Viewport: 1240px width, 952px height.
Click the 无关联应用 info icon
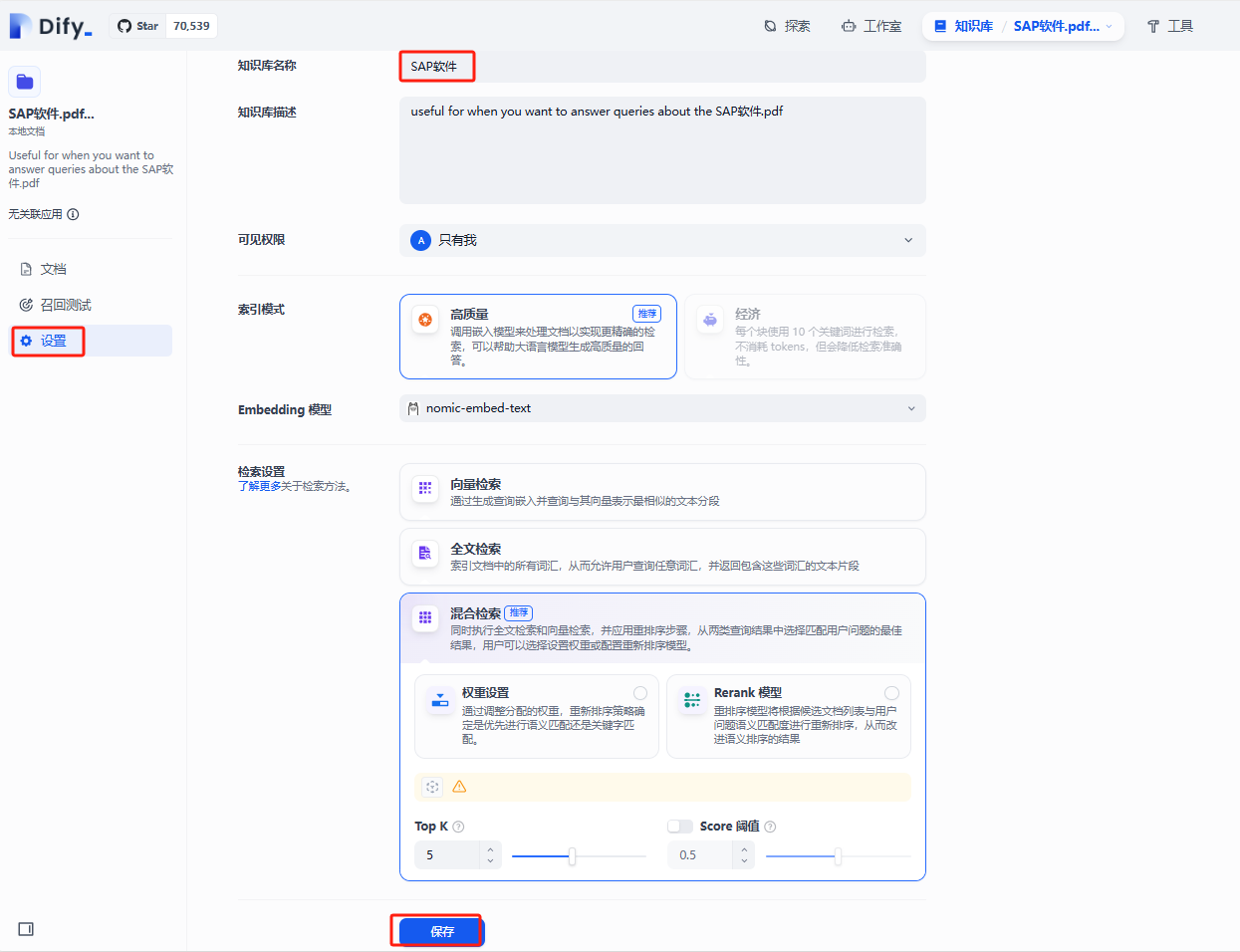tap(73, 214)
